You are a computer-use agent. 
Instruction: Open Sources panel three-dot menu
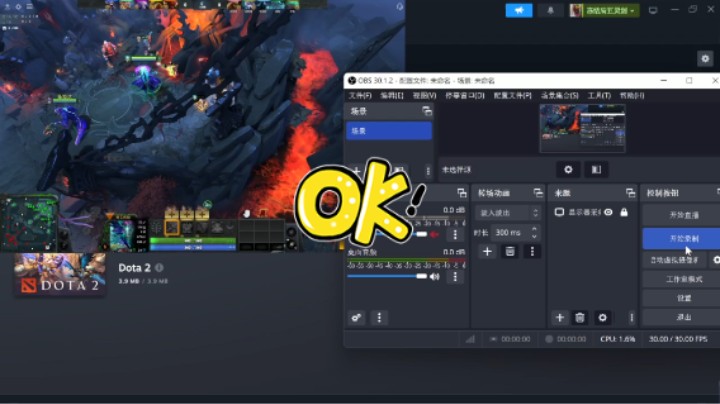(631, 318)
